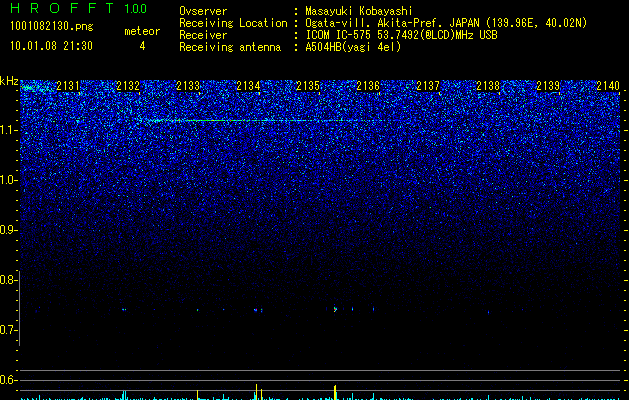The image size is (629, 400).
Task: Click the Receiving antenna label
Action: pyautogui.click(x=230, y=47)
